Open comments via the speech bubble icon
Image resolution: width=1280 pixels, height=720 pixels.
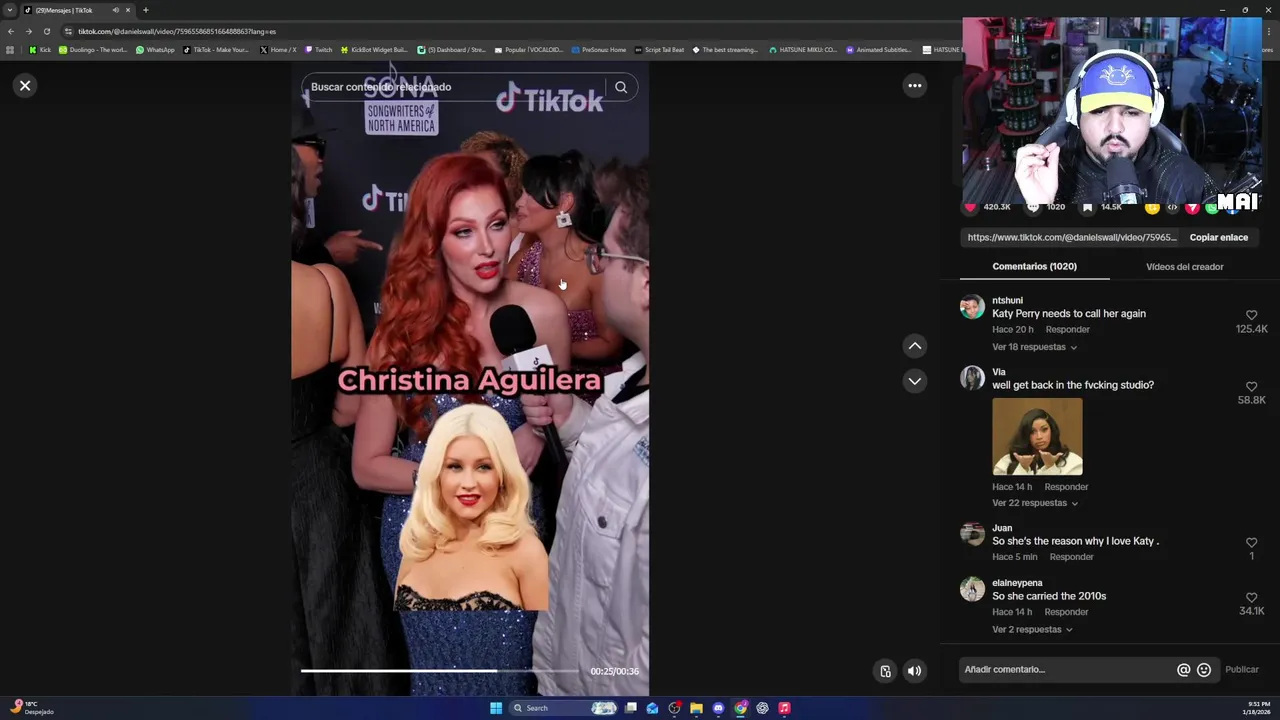coord(1033,206)
